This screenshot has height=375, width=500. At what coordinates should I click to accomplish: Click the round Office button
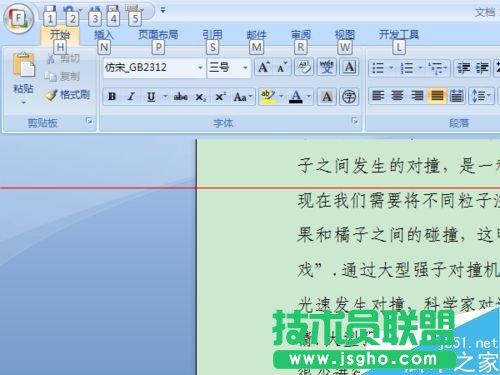tap(19, 19)
